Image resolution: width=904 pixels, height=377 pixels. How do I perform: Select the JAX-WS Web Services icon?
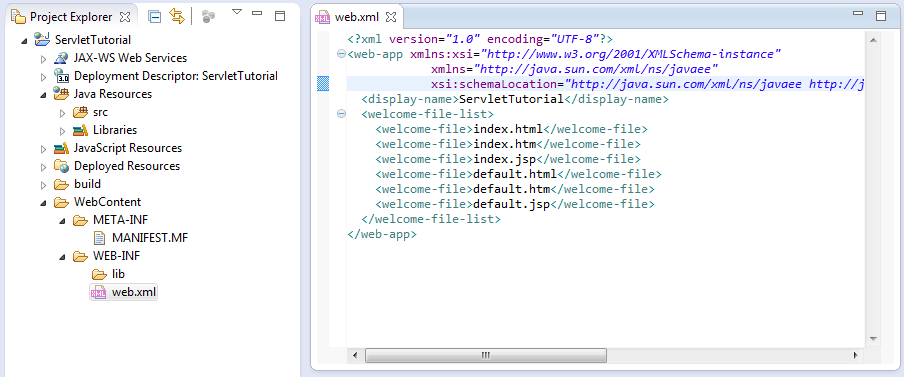61,58
